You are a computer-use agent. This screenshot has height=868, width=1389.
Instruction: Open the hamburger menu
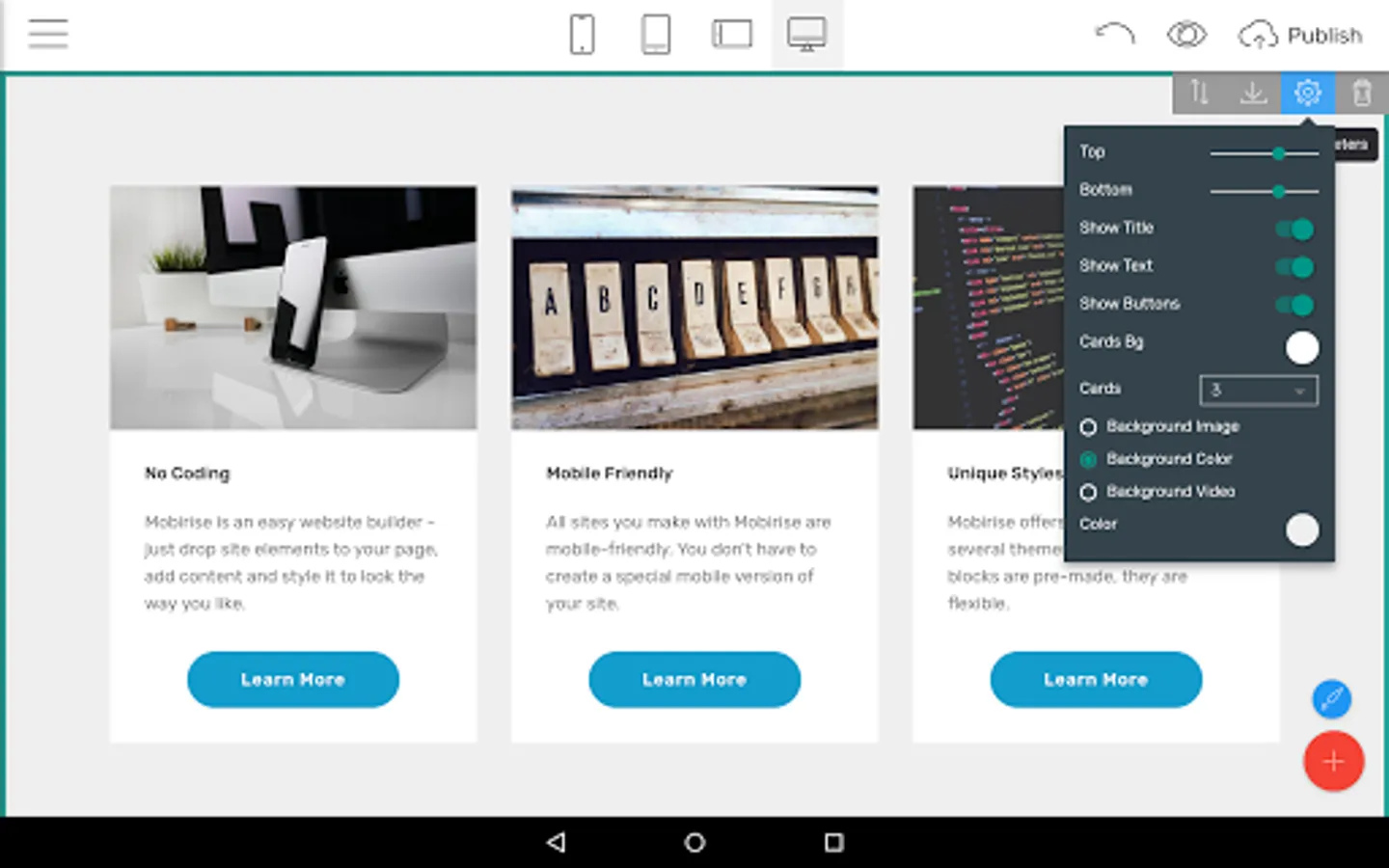pos(48,34)
